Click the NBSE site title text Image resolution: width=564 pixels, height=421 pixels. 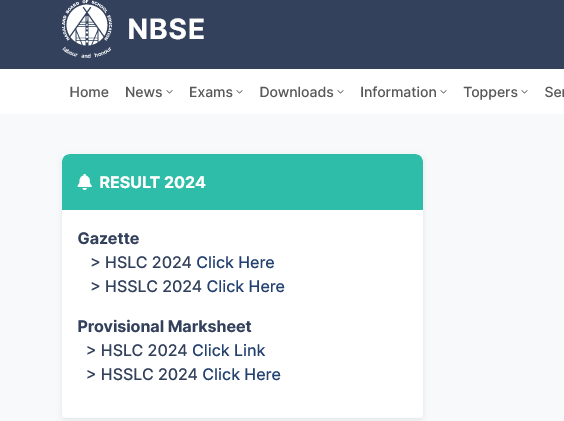click(166, 29)
